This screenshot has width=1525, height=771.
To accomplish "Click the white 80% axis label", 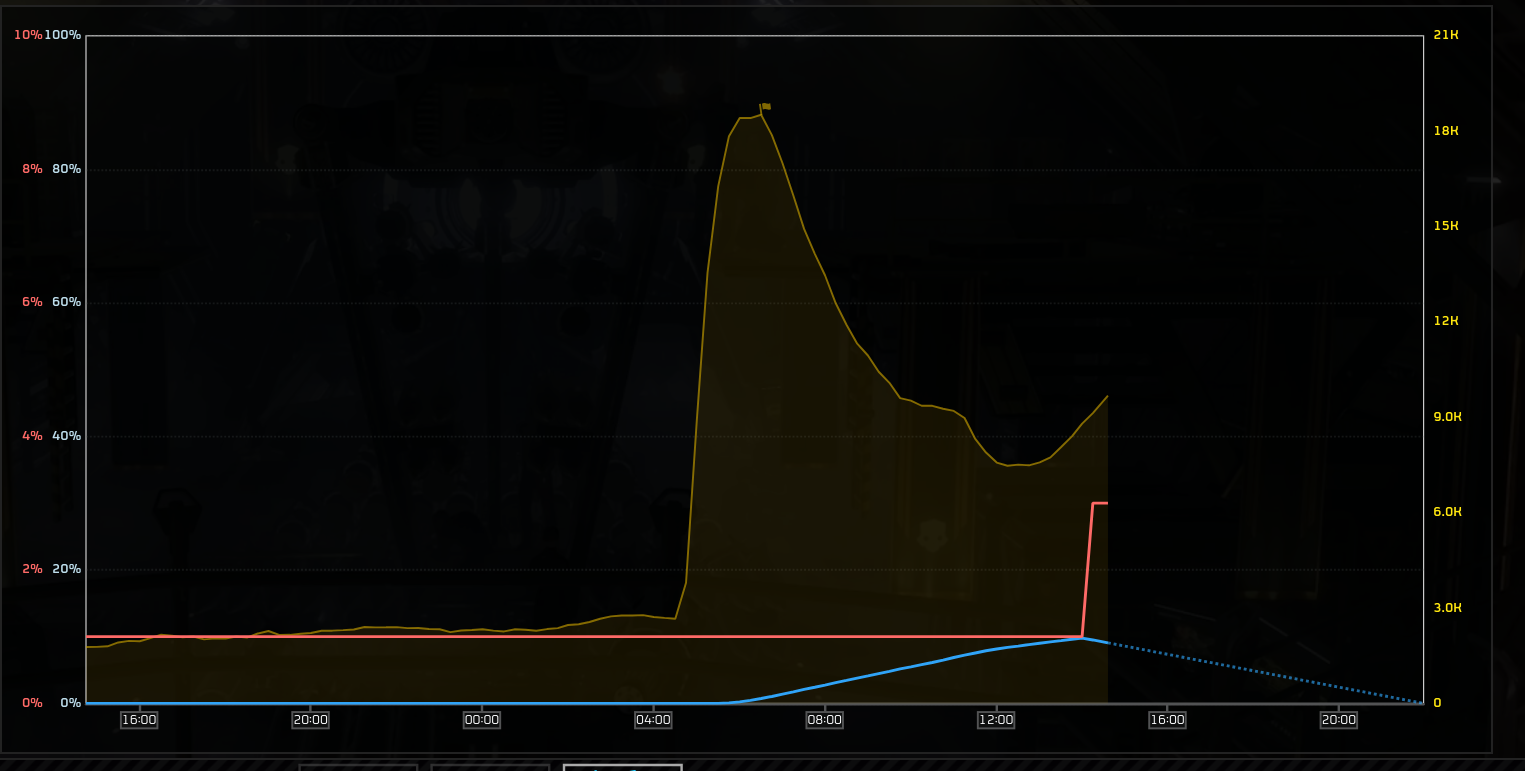I will coord(66,169).
